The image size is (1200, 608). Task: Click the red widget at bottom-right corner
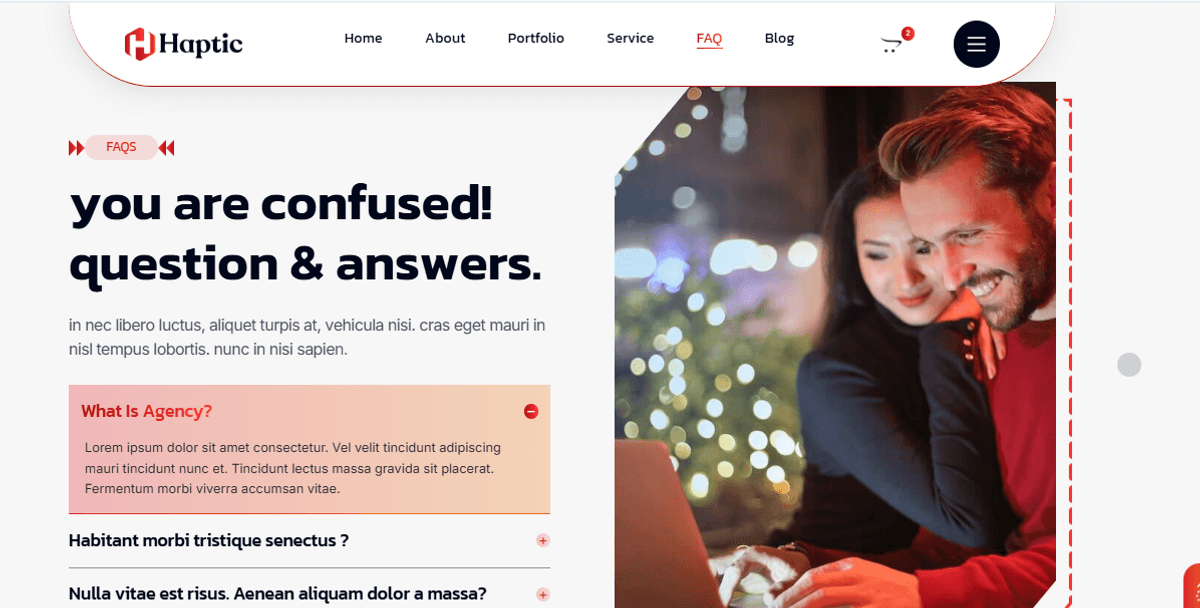click(x=1192, y=586)
